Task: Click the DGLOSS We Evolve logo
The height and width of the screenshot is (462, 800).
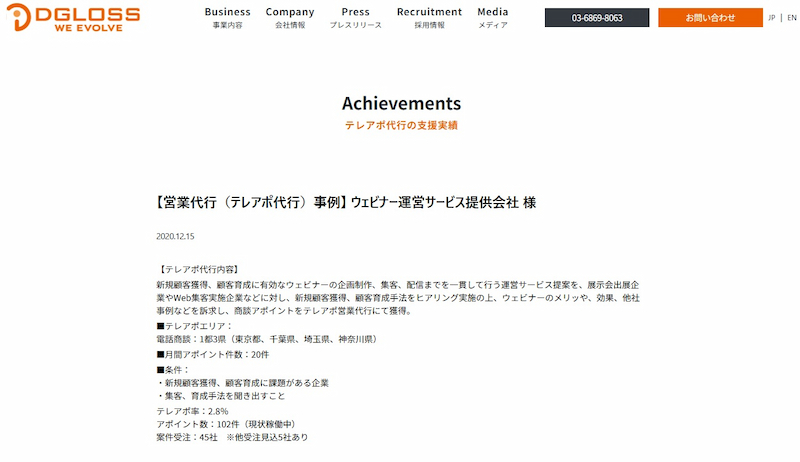Action: pyautogui.click(x=73, y=17)
